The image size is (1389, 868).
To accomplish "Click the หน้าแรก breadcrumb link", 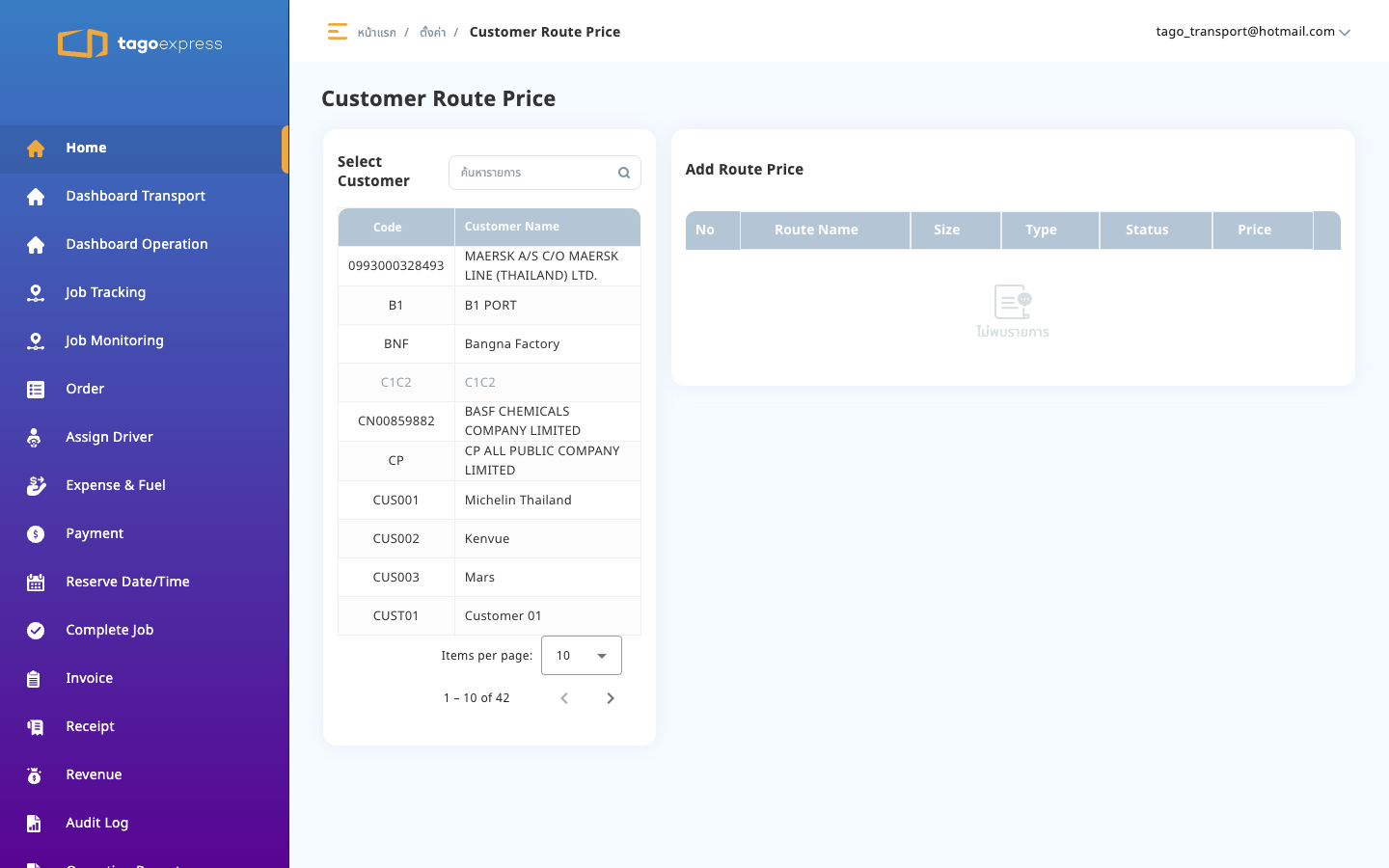I will [376, 33].
